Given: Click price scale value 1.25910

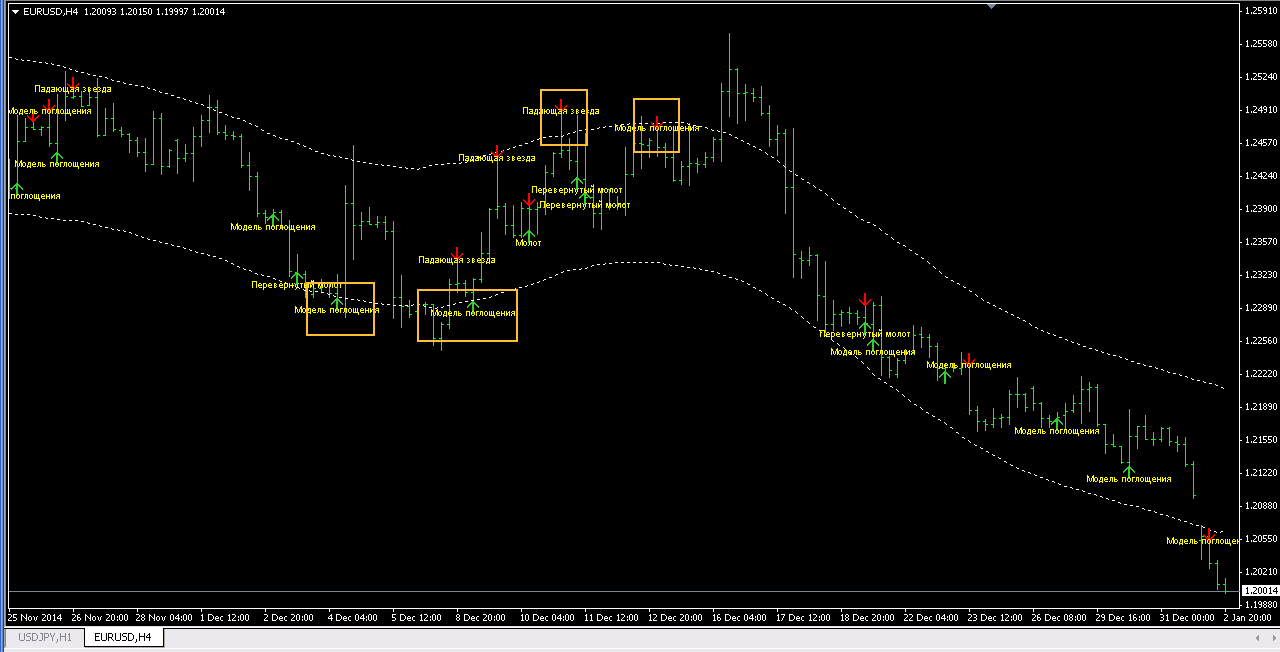Looking at the screenshot, I should [1262, 10].
